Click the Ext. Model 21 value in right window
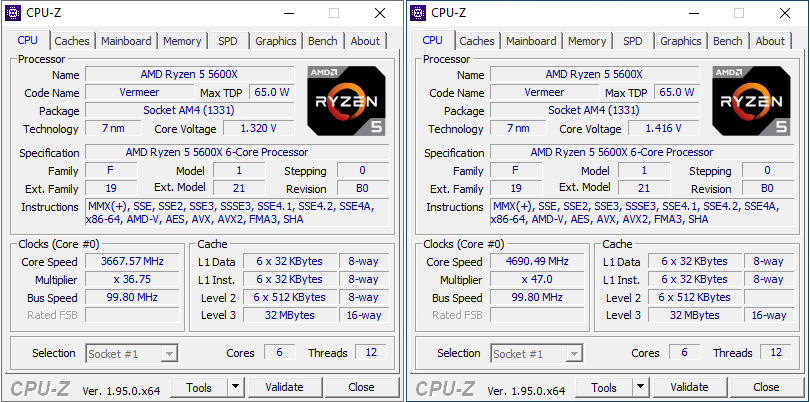 (x=644, y=189)
